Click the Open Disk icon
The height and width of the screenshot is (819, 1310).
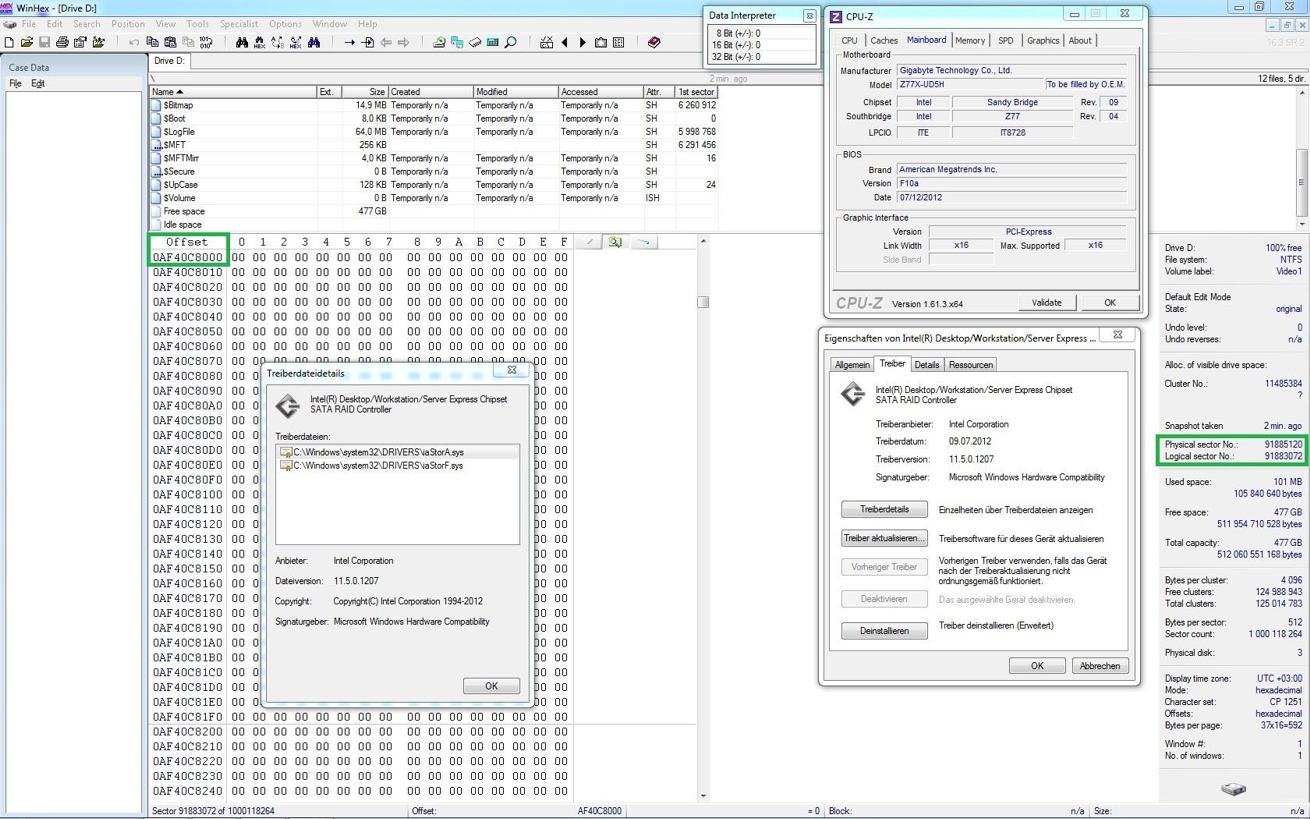(x=439, y=42)
